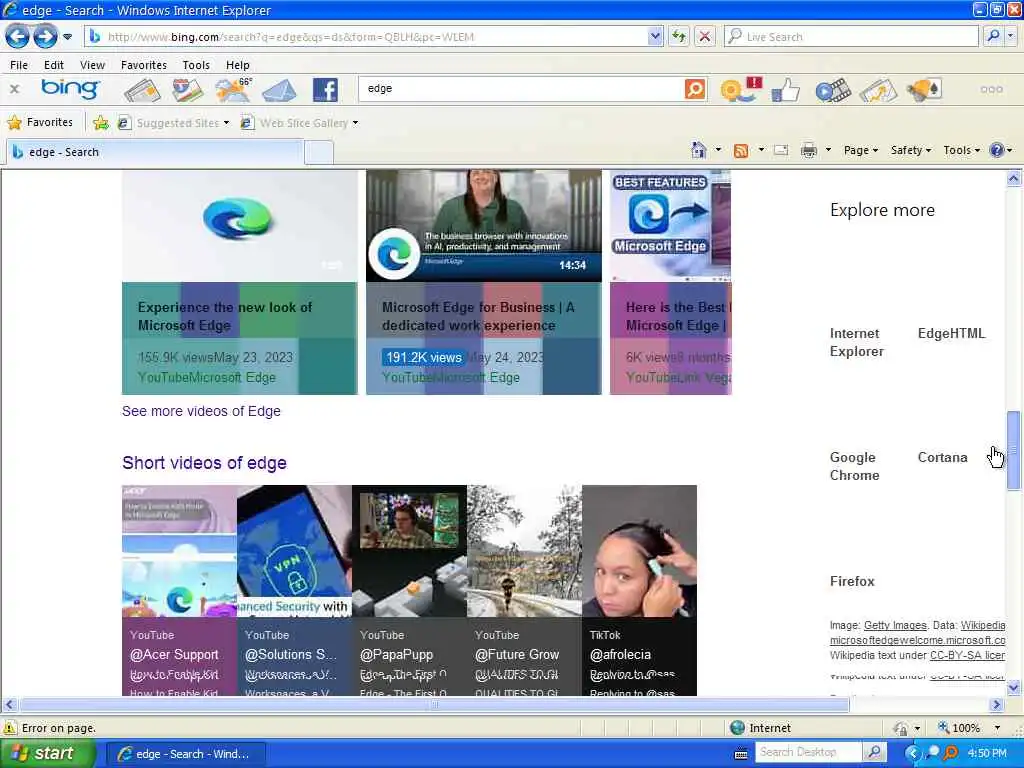Click the EdgeHTML explore-more link
The width and height of the screenshot is (1024, 768).
pyautogui.click(x=952, y=333)
